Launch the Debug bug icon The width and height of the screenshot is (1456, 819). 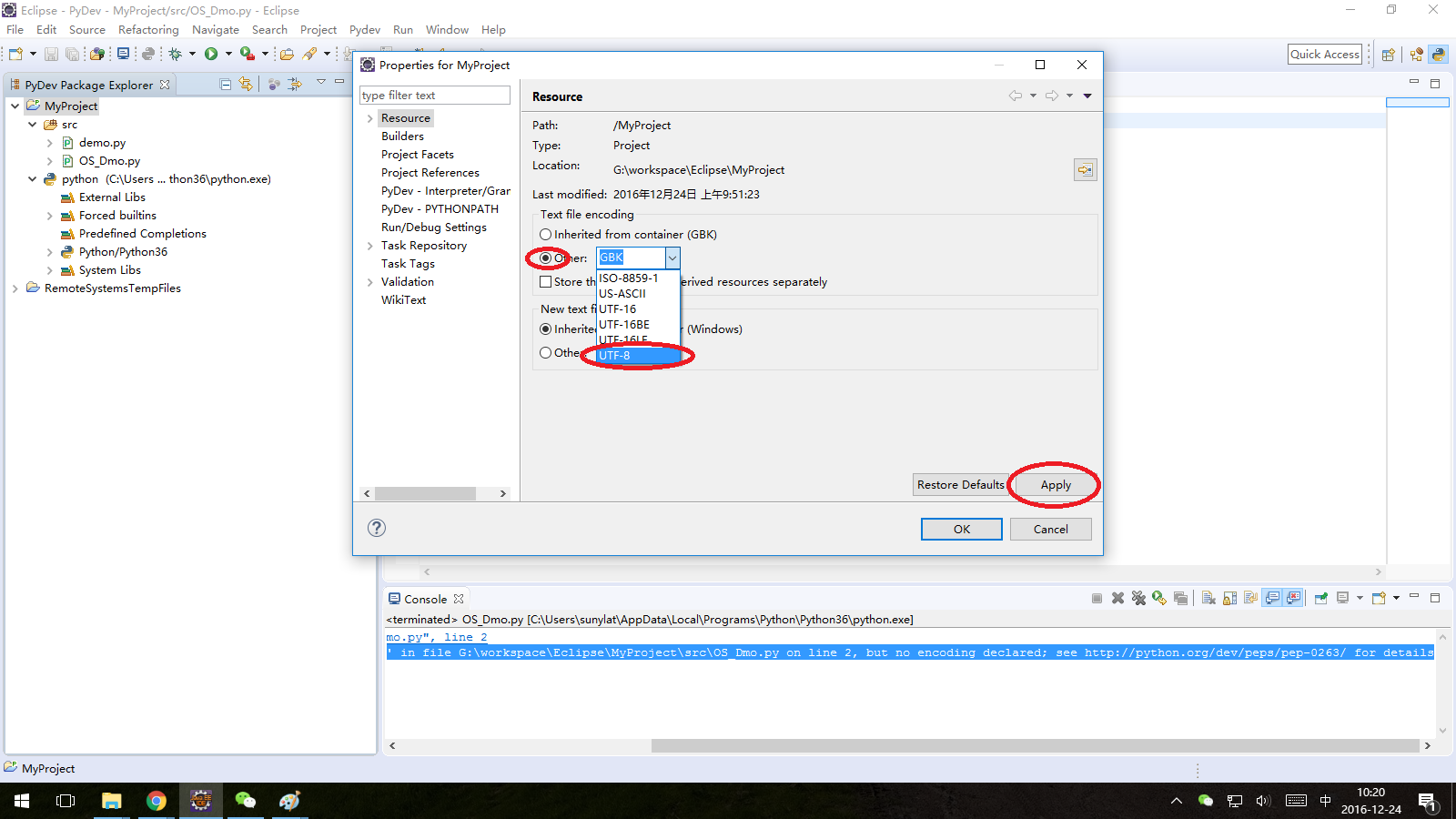point(175,55)
